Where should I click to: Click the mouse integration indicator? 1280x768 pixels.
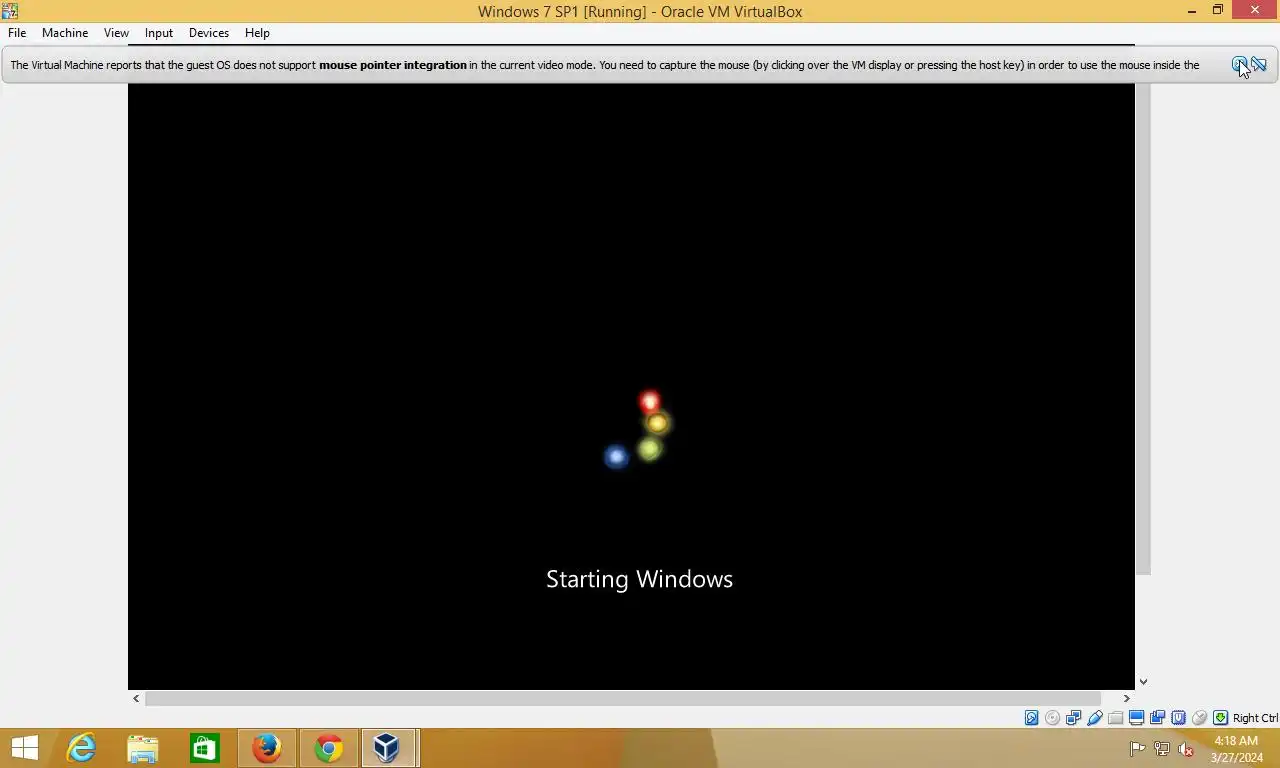point(1200,718)
